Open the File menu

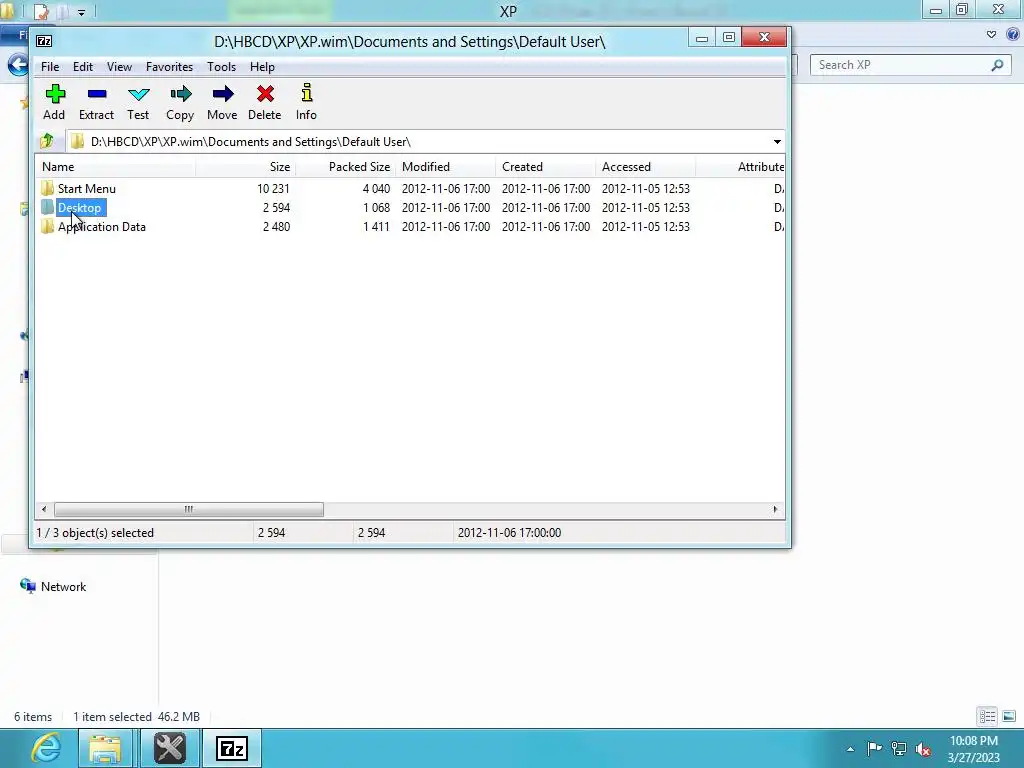point(50,67)
